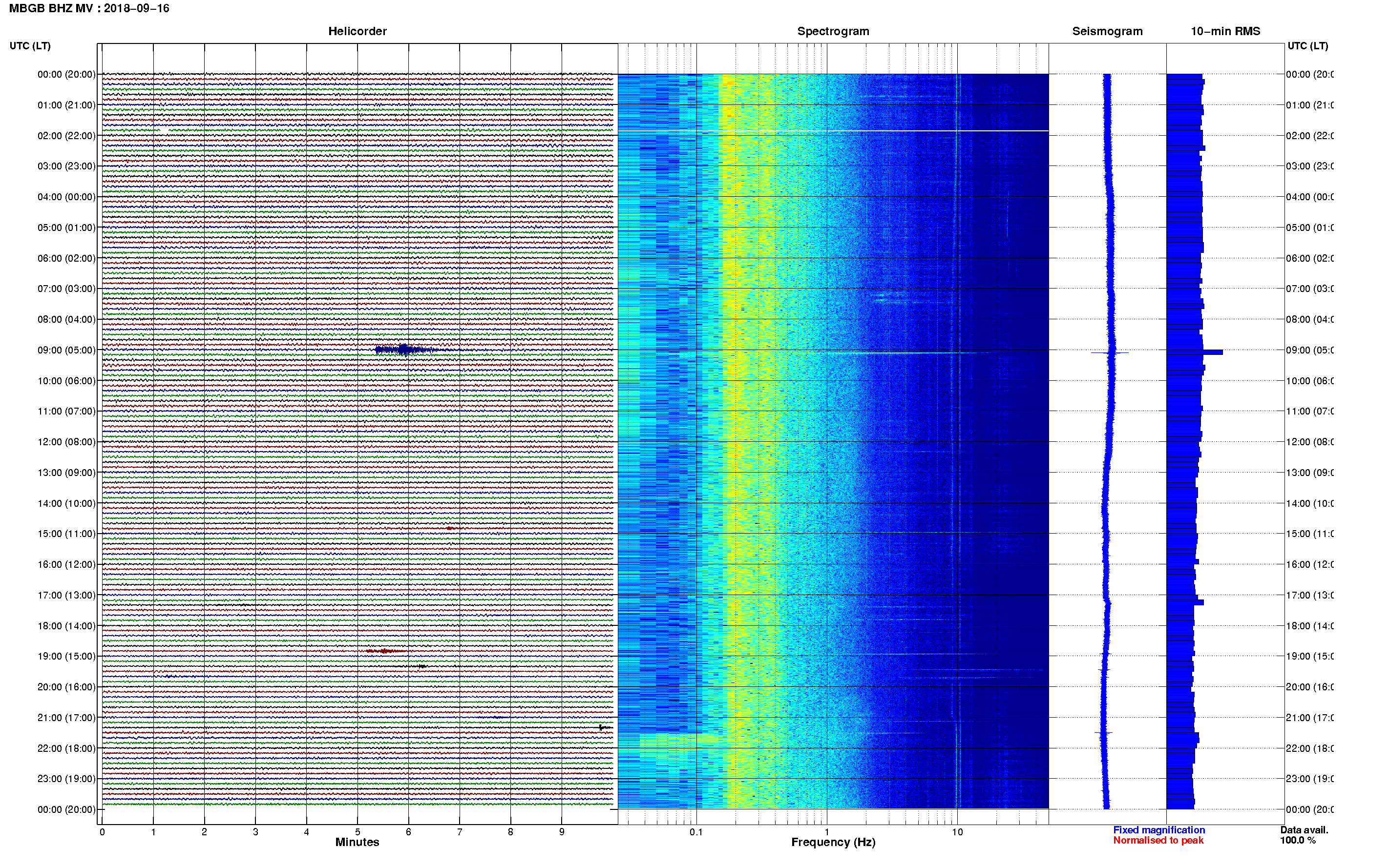This screenshot has height=868, width=1389.
Task: Click minute tick '9' on helicorder axis
Action: [562, 832]
